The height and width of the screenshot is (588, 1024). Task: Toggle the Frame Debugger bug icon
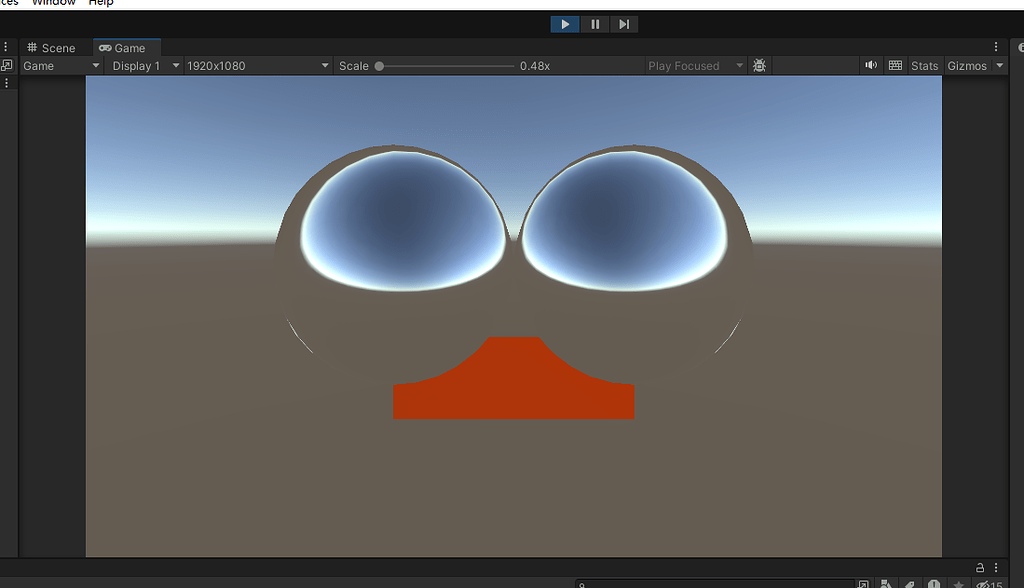[760, 66]
